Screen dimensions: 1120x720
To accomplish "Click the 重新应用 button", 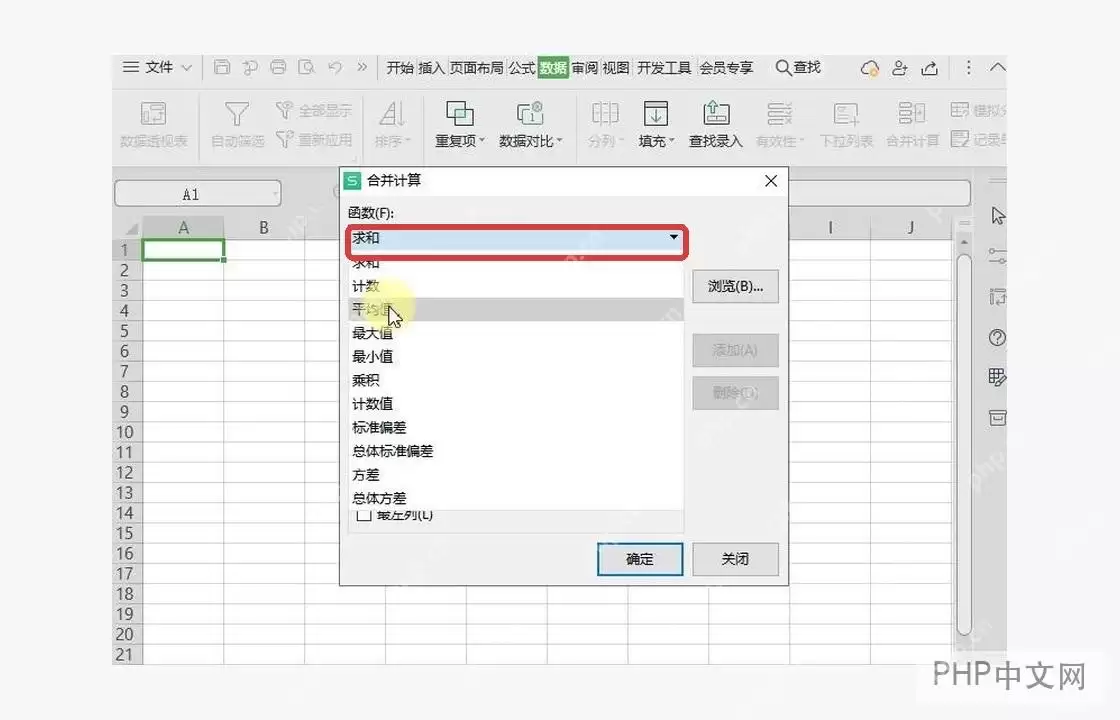I will (314, 139).
